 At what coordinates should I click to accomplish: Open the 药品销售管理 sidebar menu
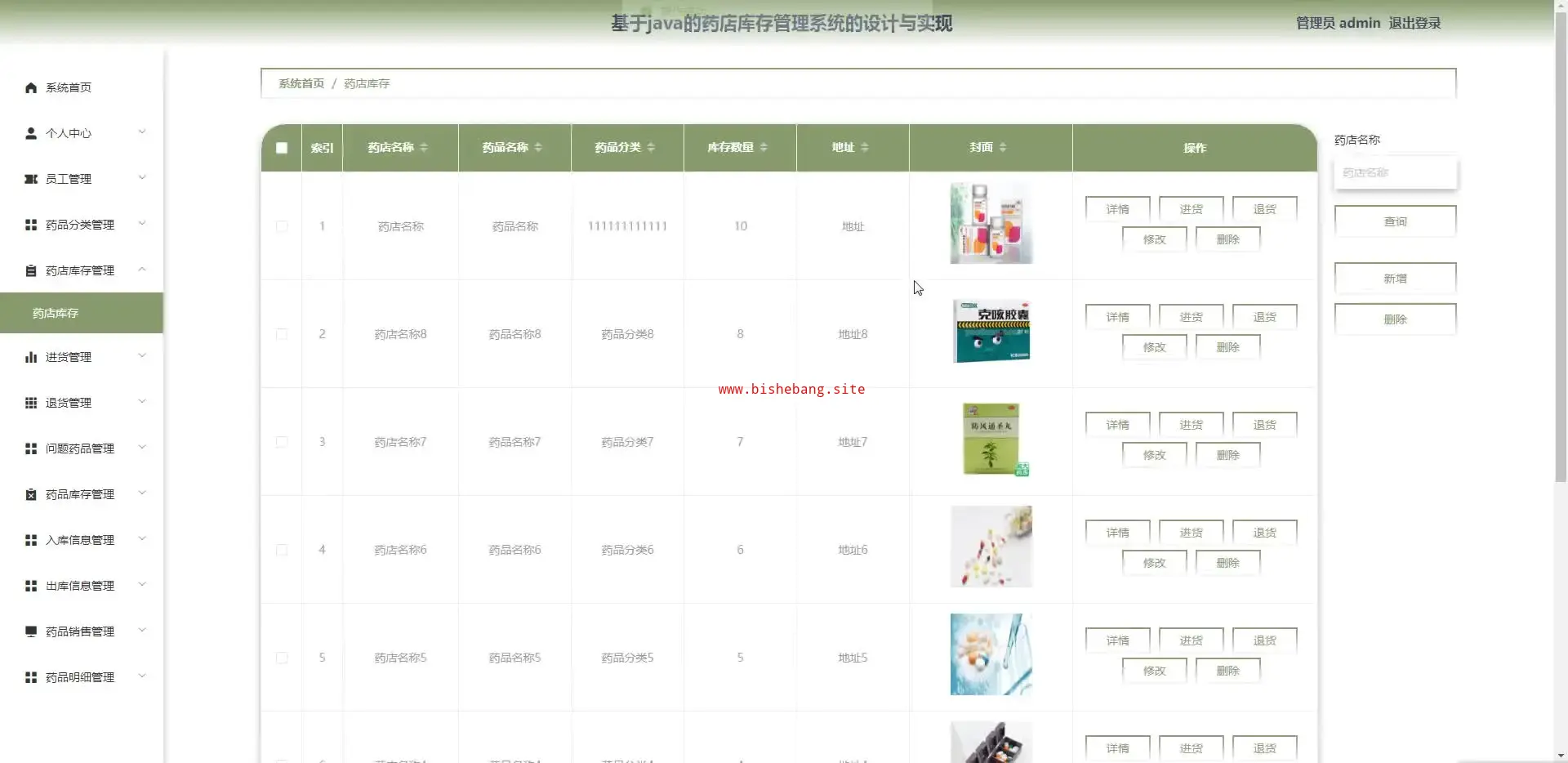pyautogui.click(x=82, y=631)
